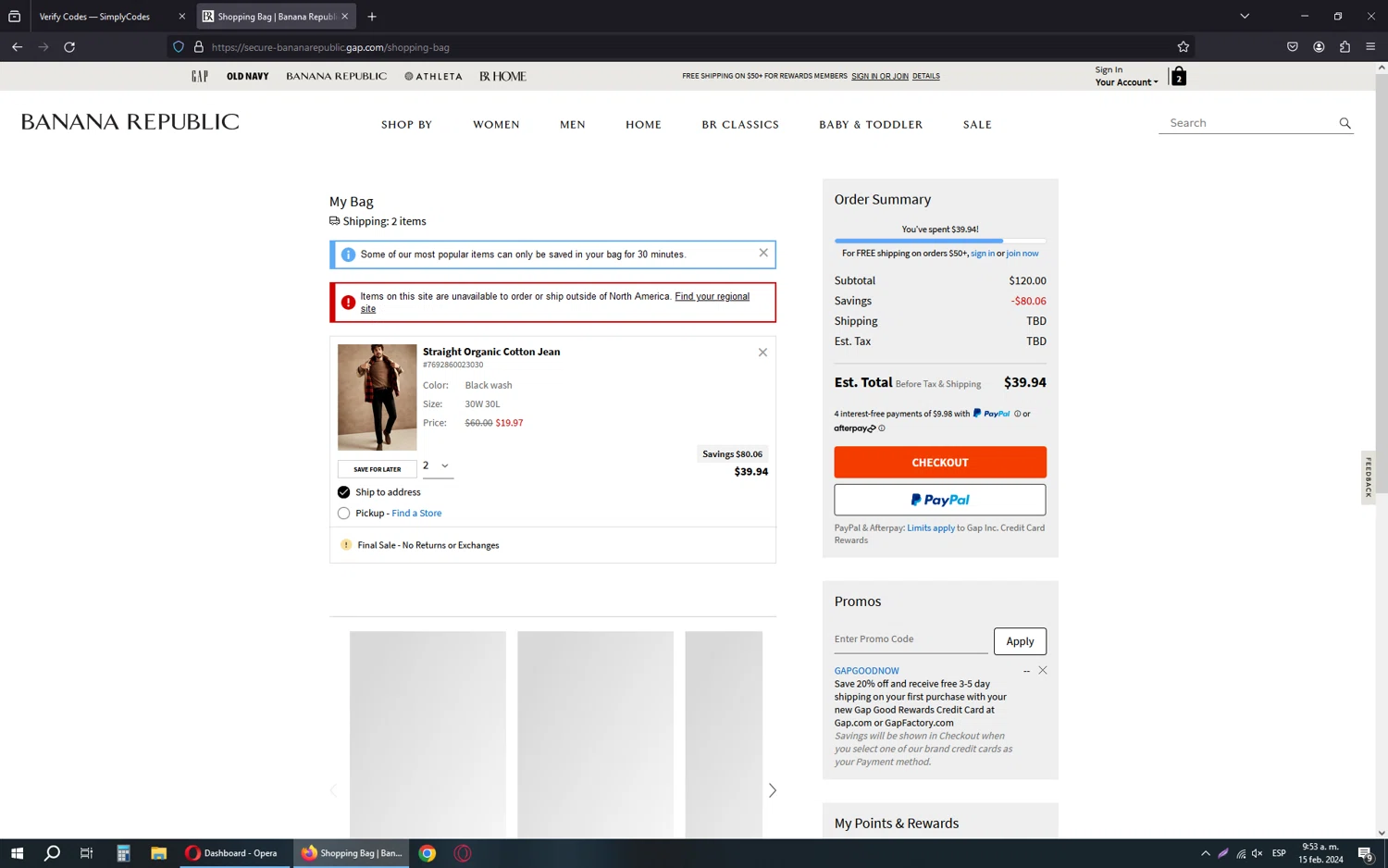Focus the Search input field
Screen dimensions: 1388x868
coord(1247,123)
